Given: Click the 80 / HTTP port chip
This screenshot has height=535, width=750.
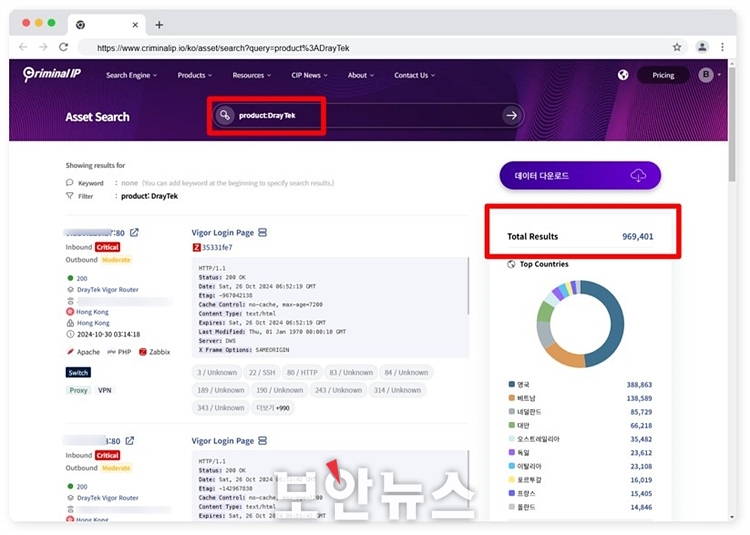Looking at the screenshot, I should [x=302, y=372].
